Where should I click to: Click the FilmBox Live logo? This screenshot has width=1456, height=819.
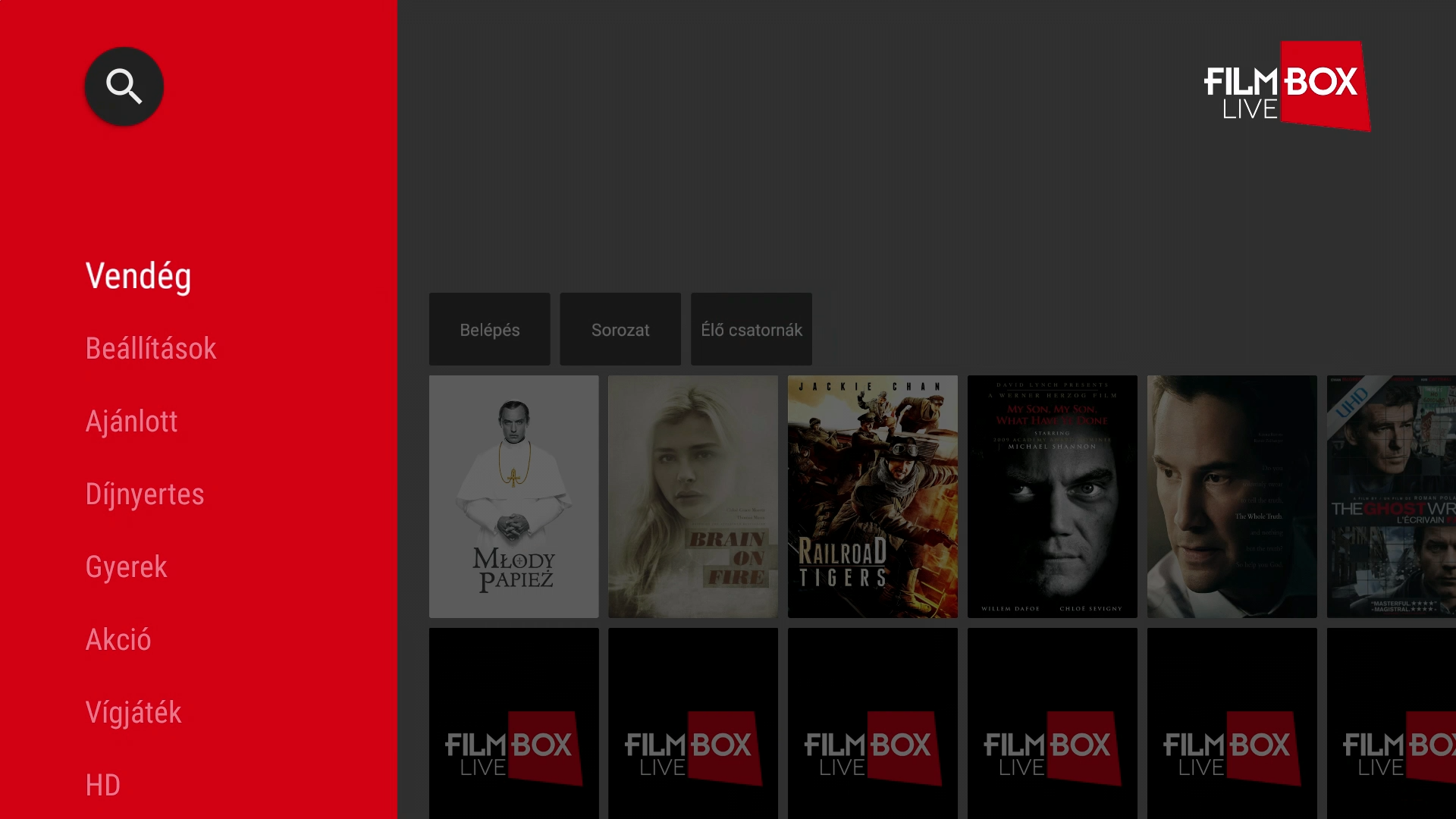[x=1287, y=86]
